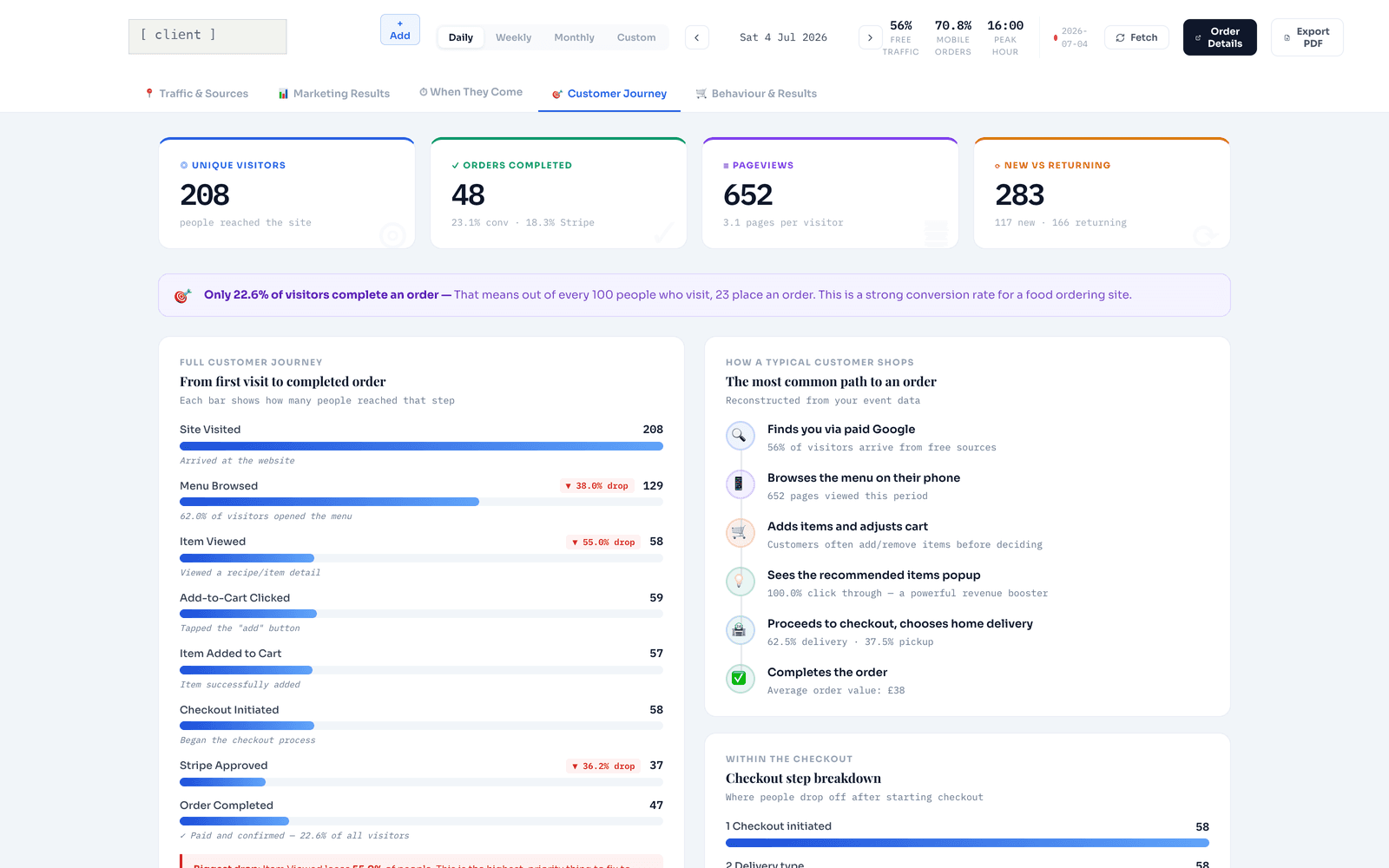The width and height of the screenshot is (1389, 868).
Task: Click the 56% Free Traffic stat
Action: [900, 37]
